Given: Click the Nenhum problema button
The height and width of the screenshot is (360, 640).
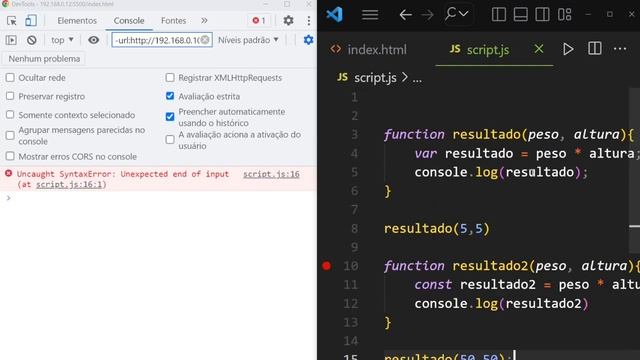Looking at the screenshot, I should 44,59.
